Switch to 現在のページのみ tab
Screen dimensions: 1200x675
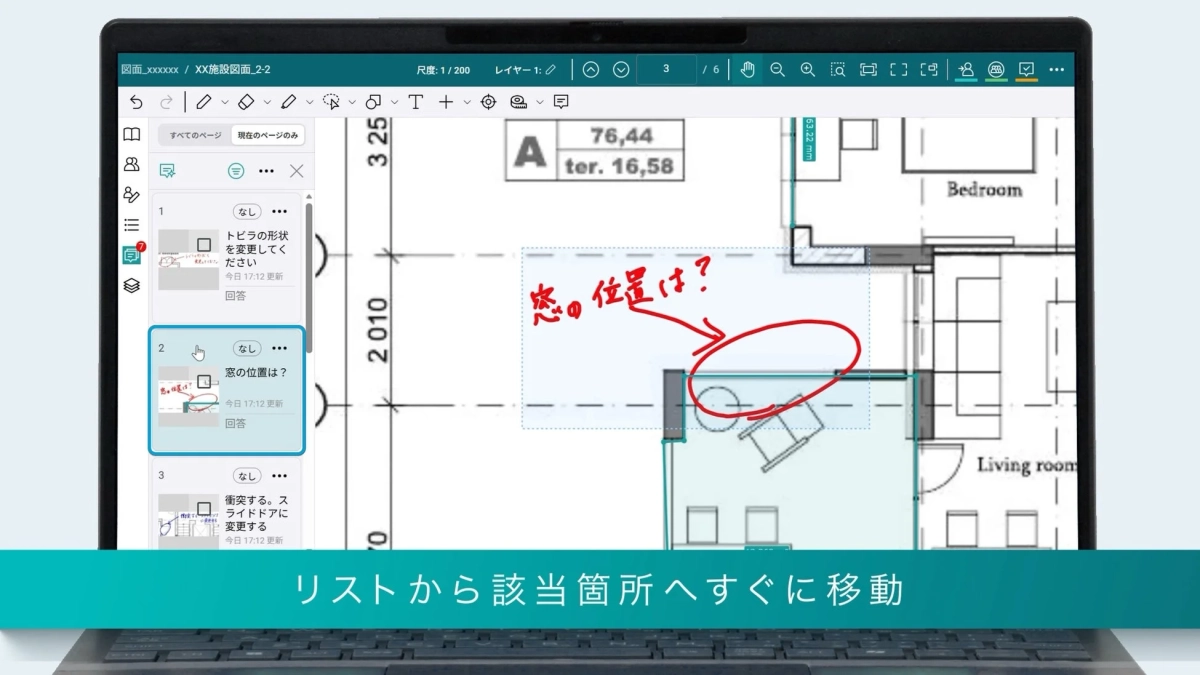(x=267, y=135)
